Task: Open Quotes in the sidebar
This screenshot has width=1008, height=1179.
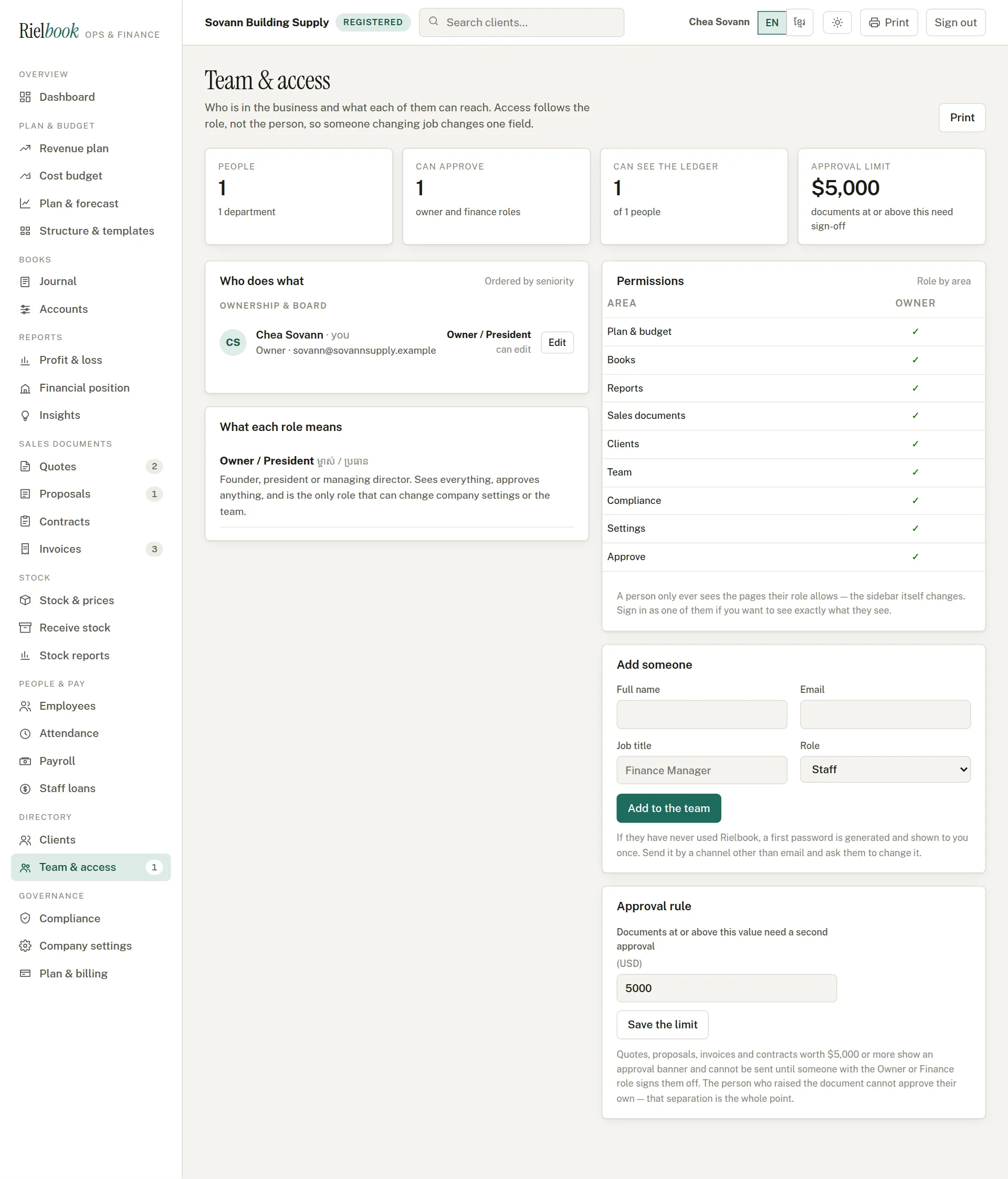Action: [90, 467]
